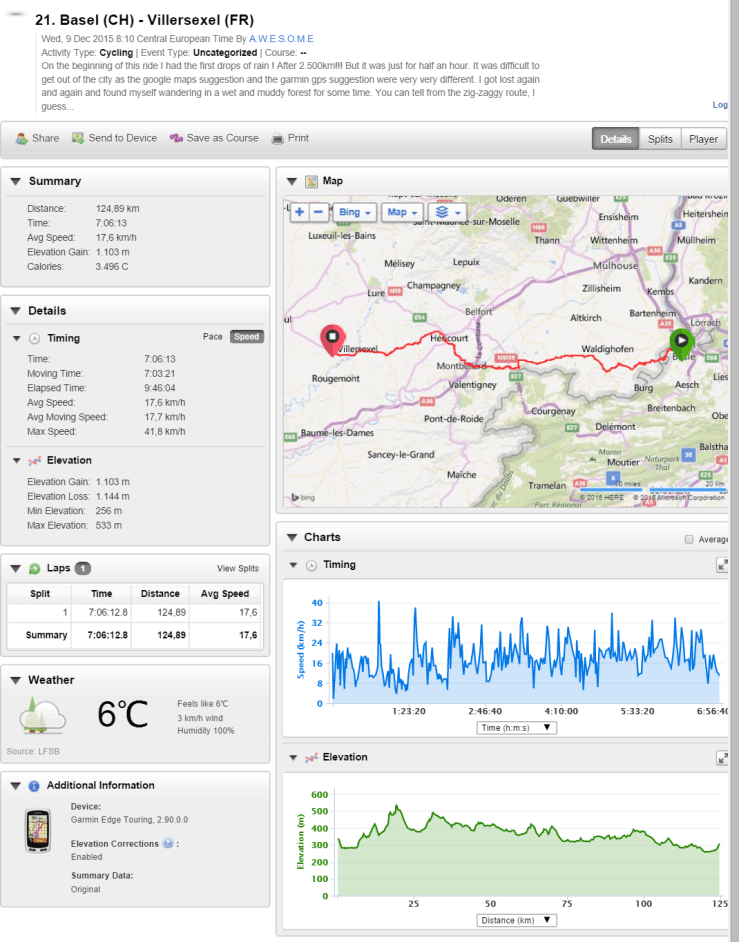The width and height of the screenshot is (739, 942).
Task: Switch to the Splits tab
Action: 659,139
